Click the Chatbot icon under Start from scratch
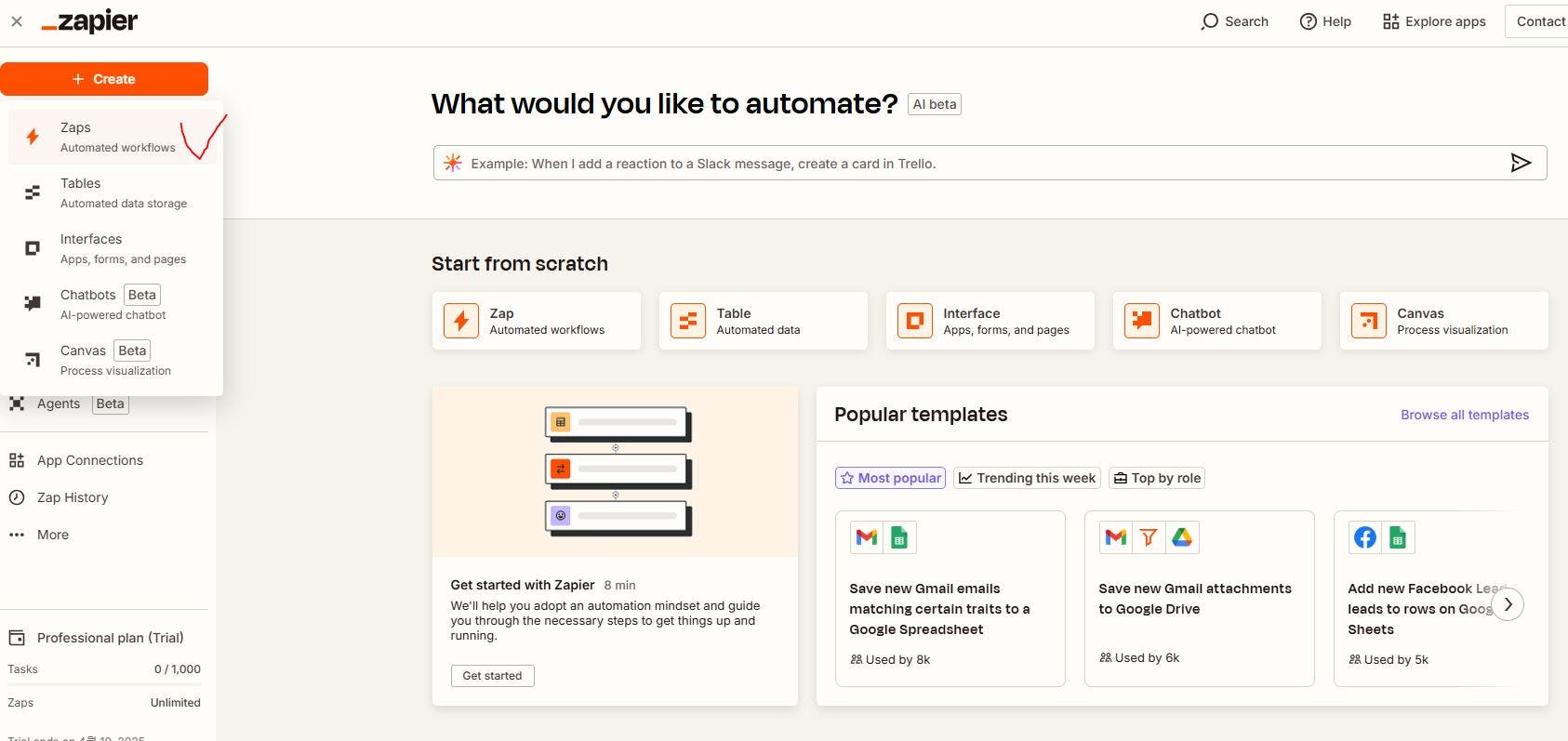1568x741 pixels. click(x=1142, y=321)
